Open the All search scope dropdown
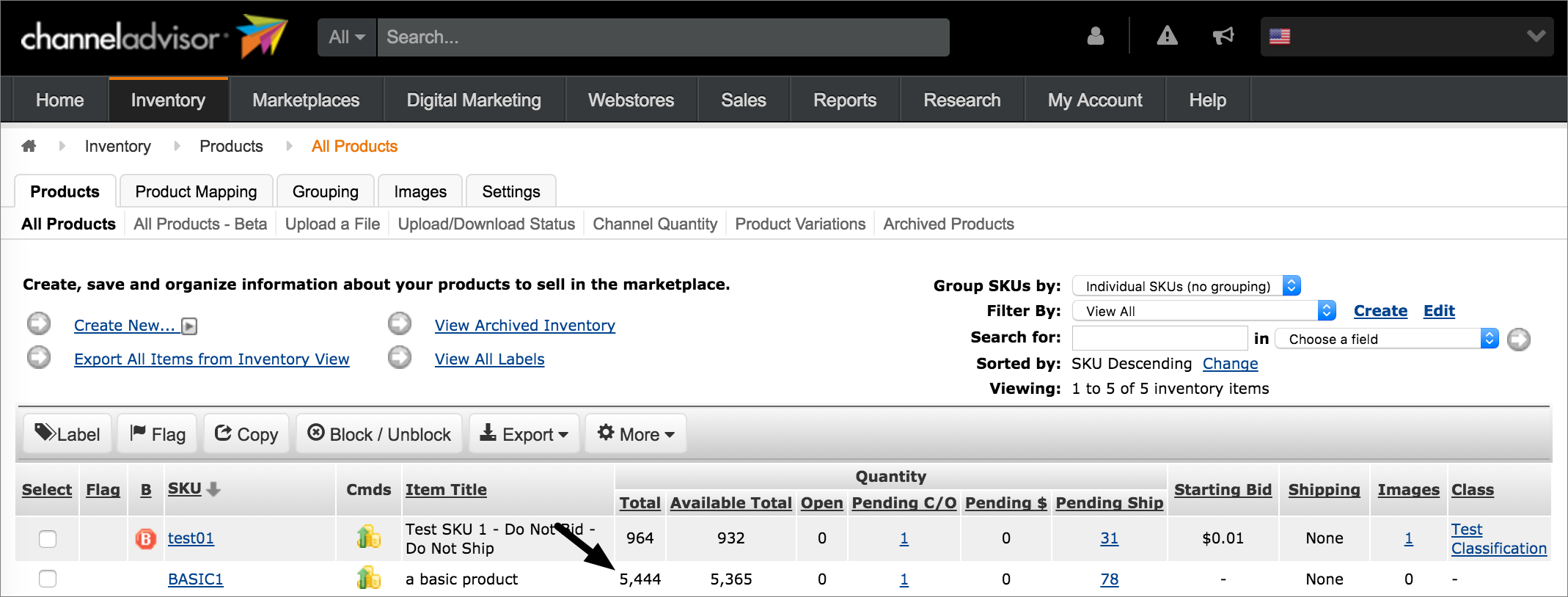The image size is (1568, 597). point(347,37)
